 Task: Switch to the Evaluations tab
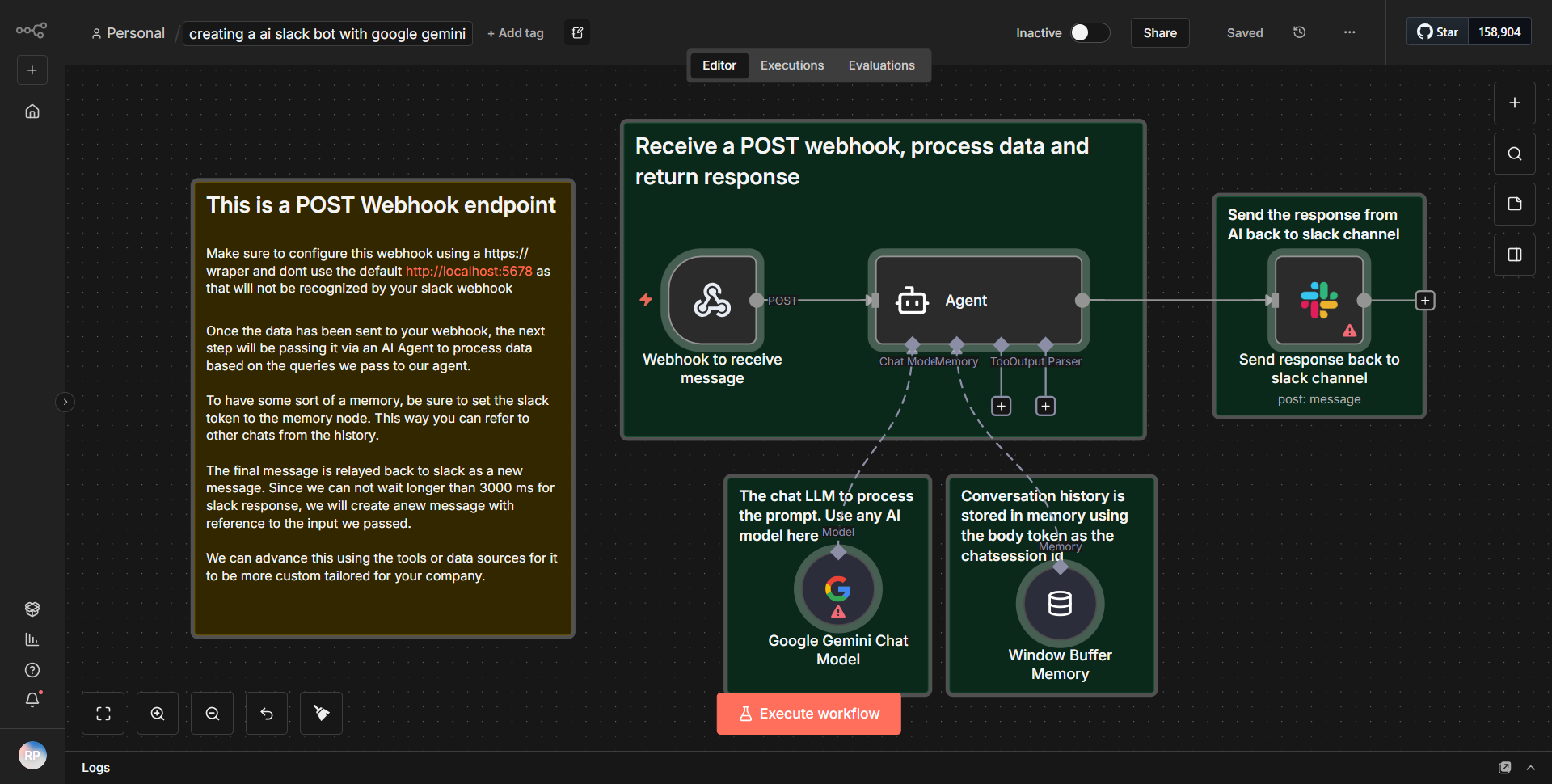tap(882, 65)
